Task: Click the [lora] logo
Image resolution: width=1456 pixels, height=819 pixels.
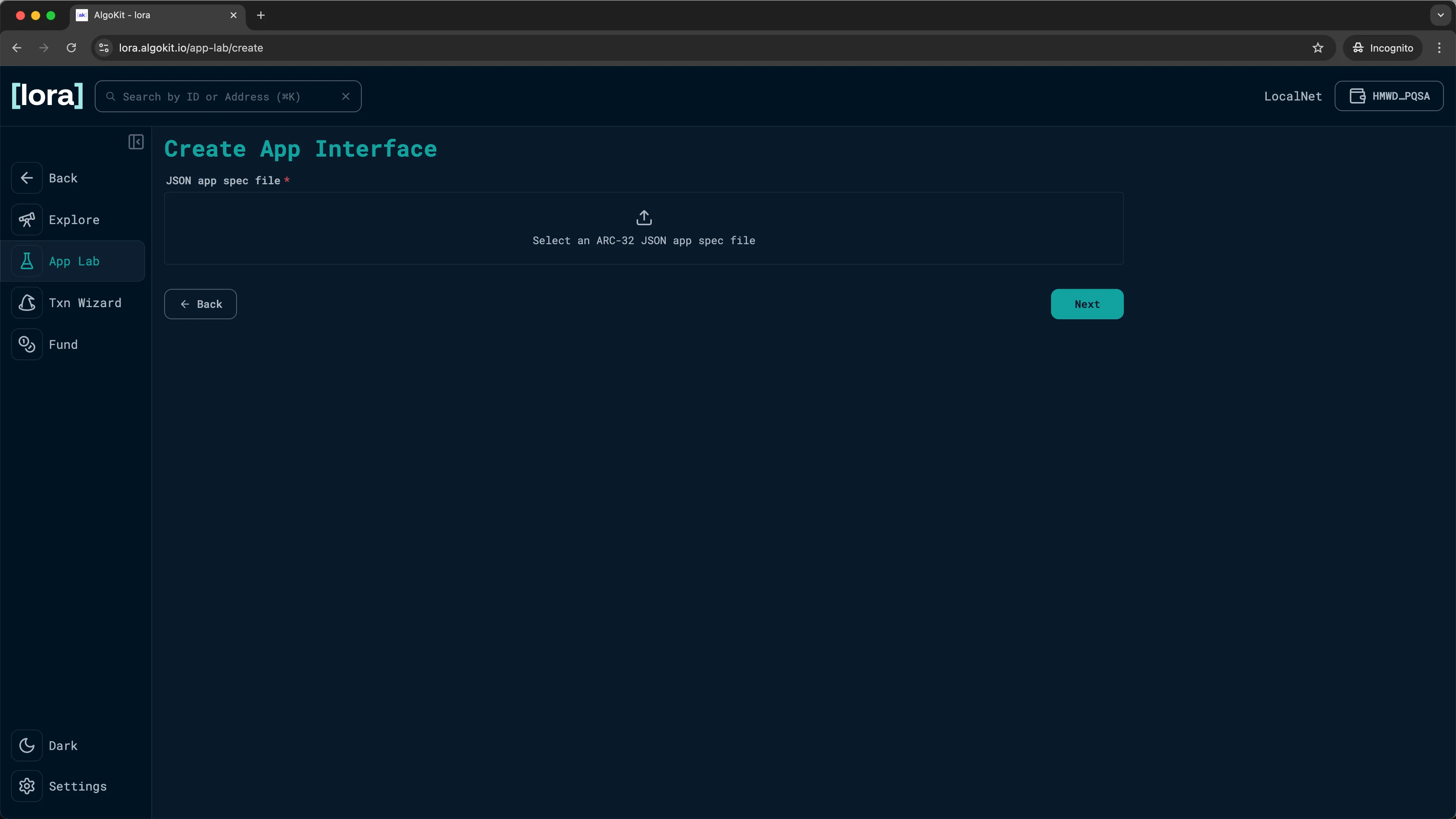Action: pyautogui.click(x=46, y=96)
